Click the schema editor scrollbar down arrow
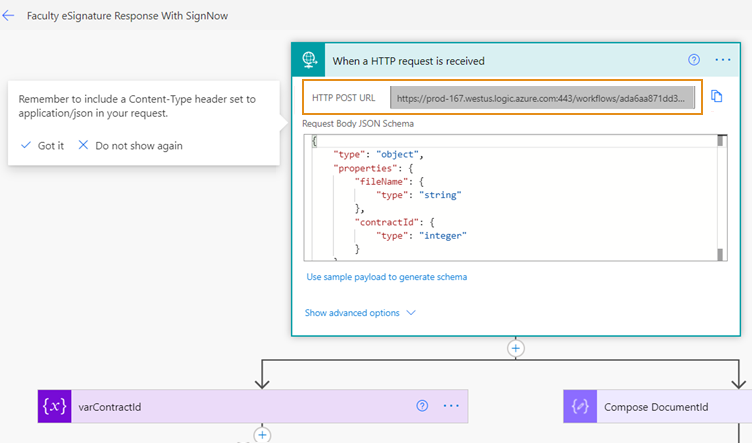 pyautogui.click(x=722, y=255)
